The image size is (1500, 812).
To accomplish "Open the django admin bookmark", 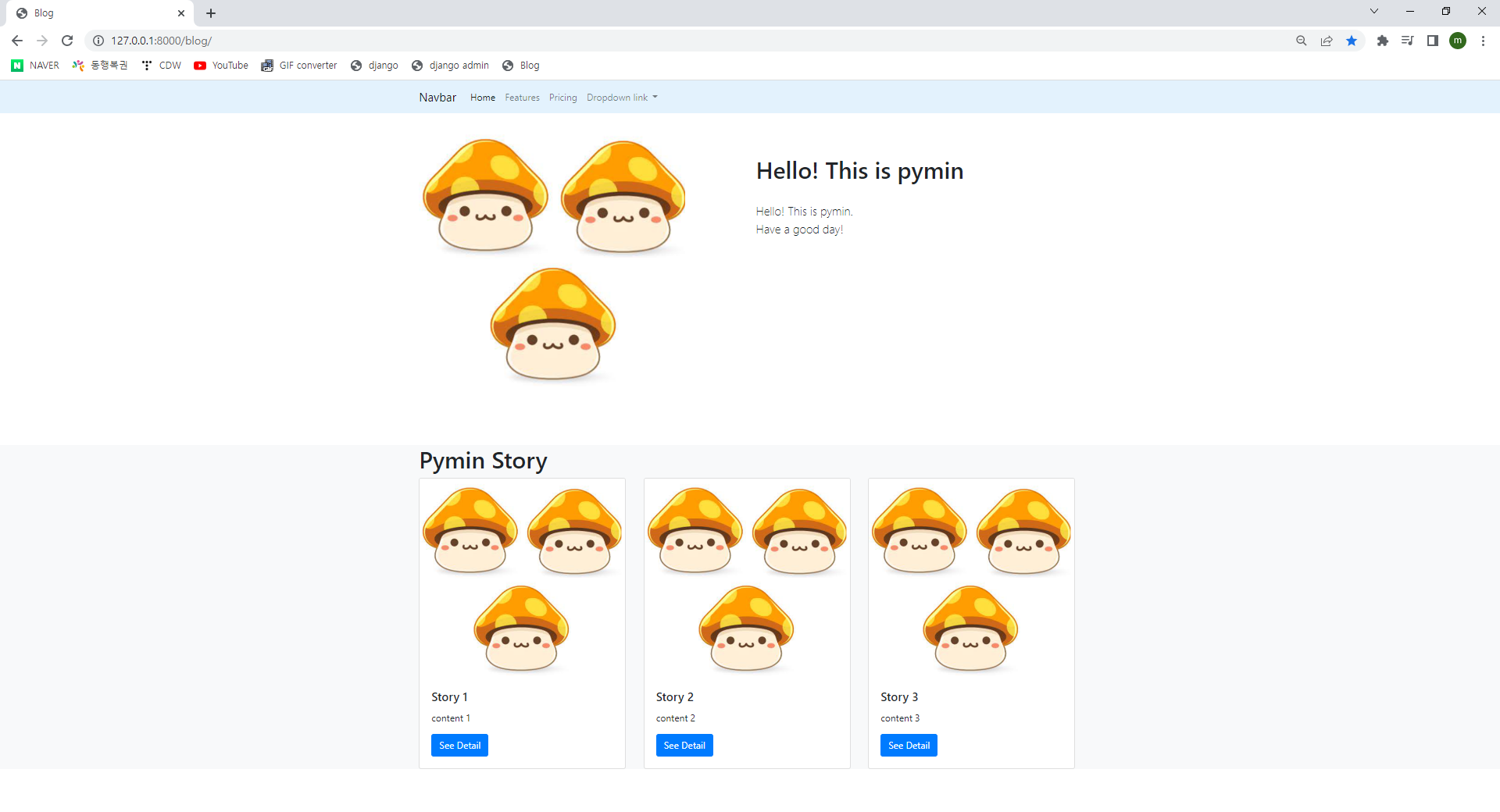I will tap(450, 66).
